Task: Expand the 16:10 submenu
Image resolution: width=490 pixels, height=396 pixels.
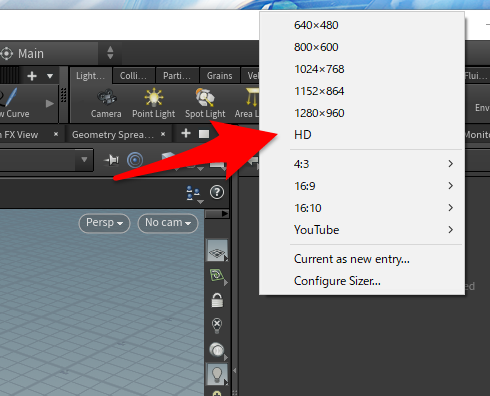Action: [362, 208]
